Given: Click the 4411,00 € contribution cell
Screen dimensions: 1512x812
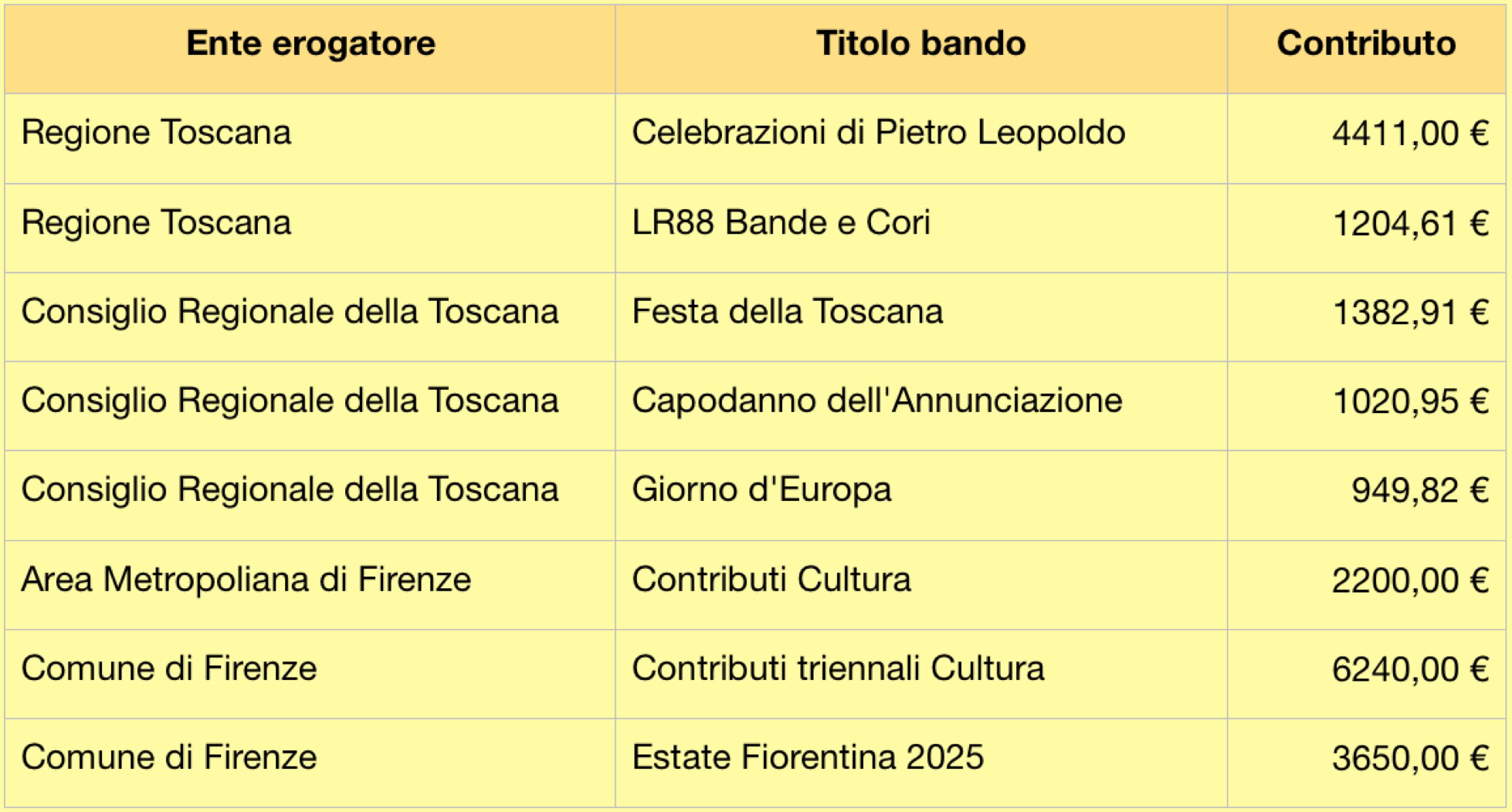Looking at the screenshot, I should pos(1409,134).
